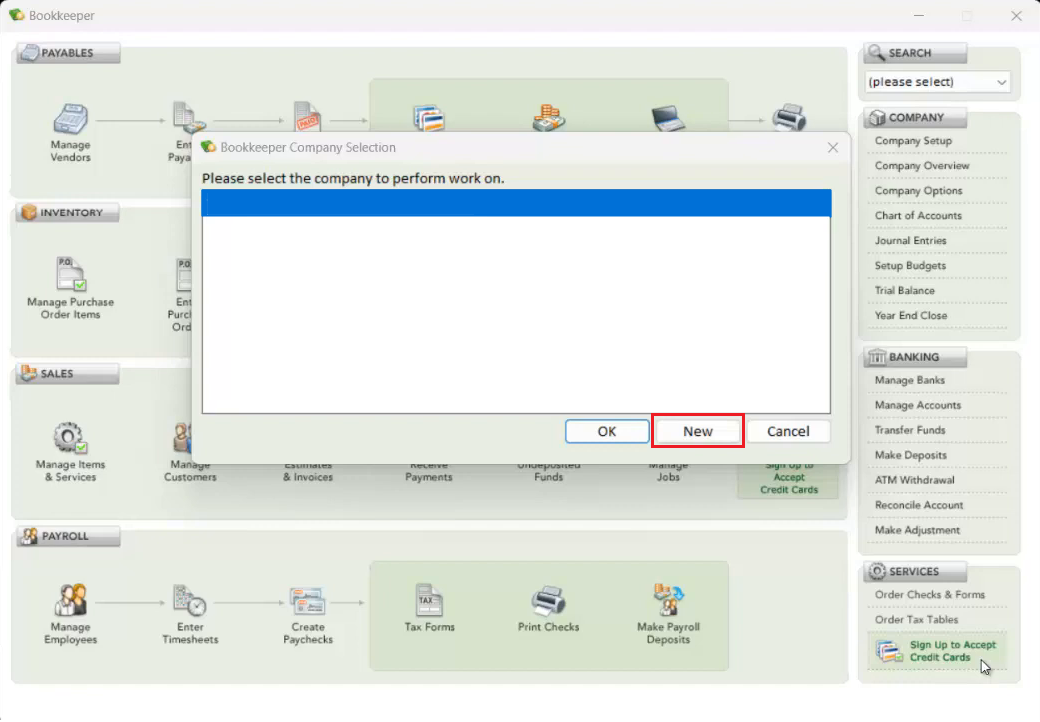Click the PAYABLES section header
The height and width of the screenshot is (722, 1040).
click(68, 53)
